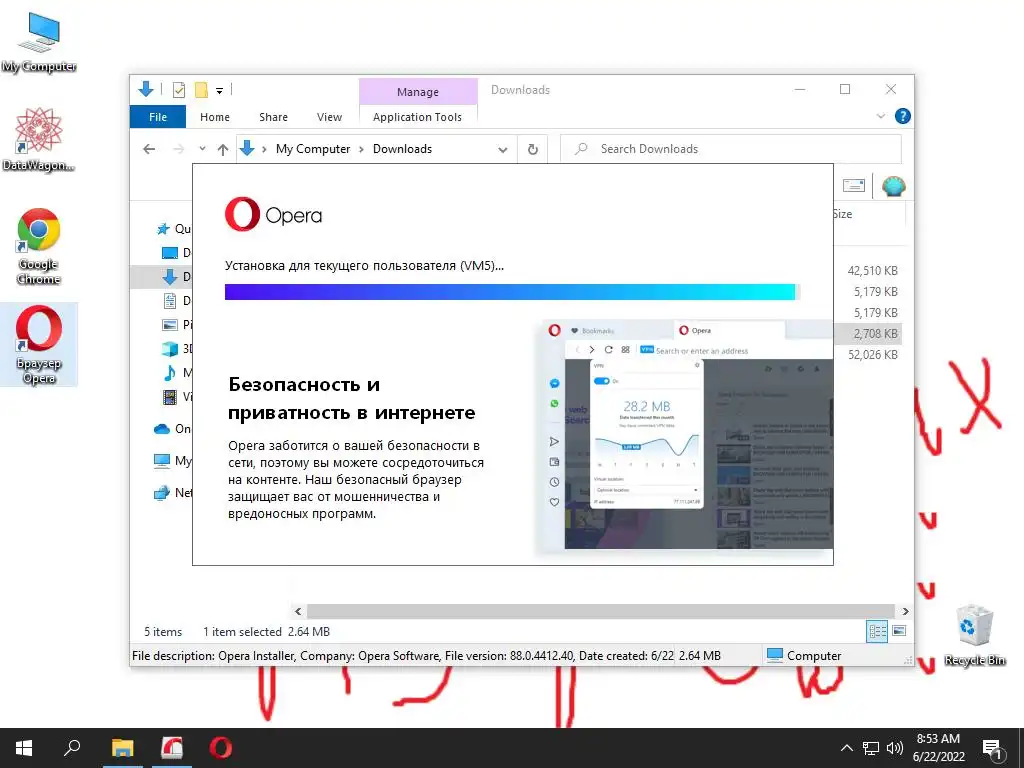Expand My Computer in address breadcrumb
1024x768 pixels.
[360, 149]
